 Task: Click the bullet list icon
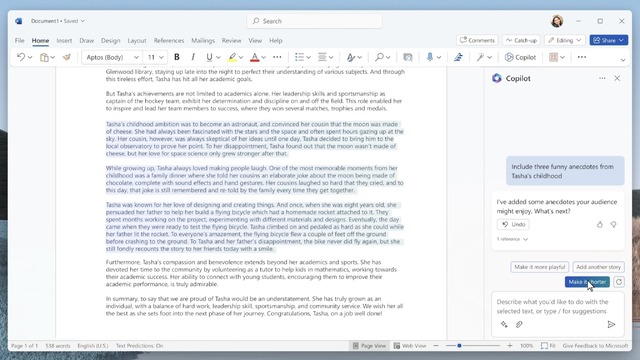click(299, 57)
